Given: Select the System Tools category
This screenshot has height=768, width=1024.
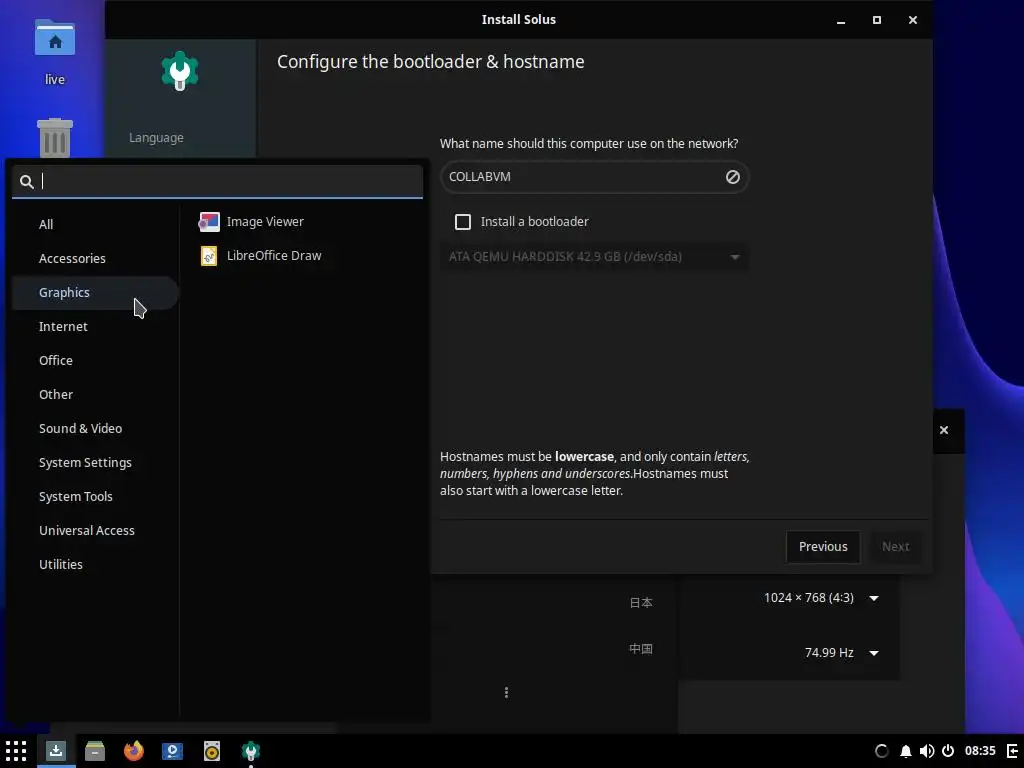Looking at the screenshot, I should 95,496.
